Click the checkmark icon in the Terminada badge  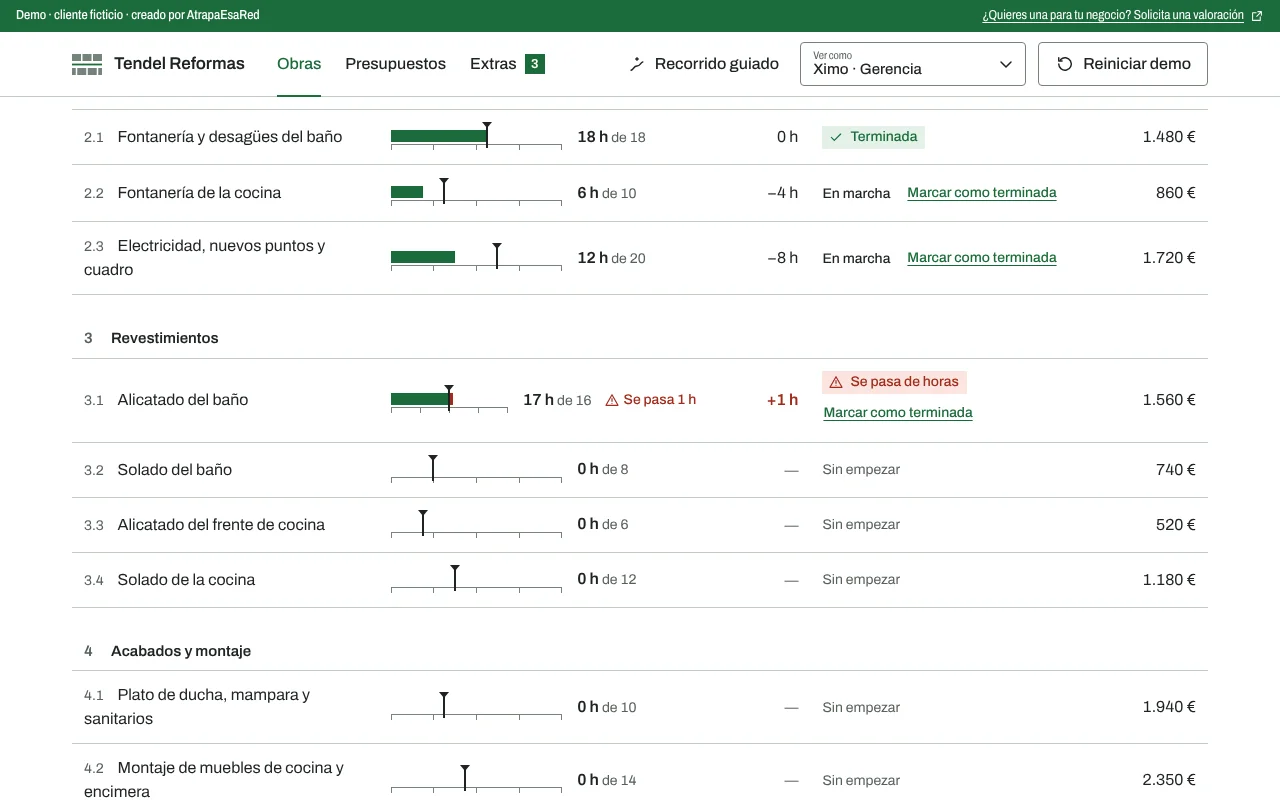click(837, 137)
